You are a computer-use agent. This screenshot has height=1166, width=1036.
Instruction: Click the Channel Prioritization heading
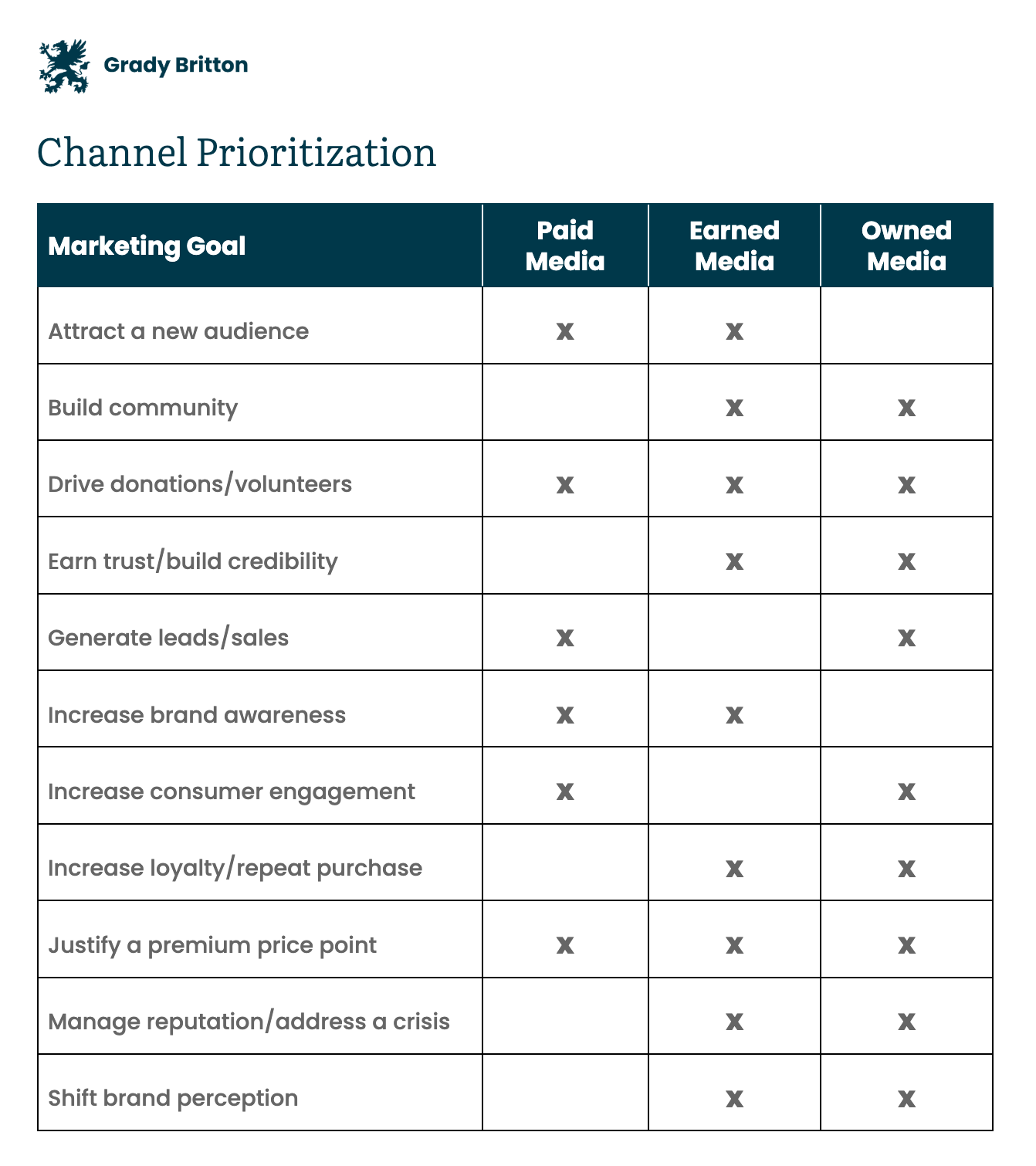(237, 153)
